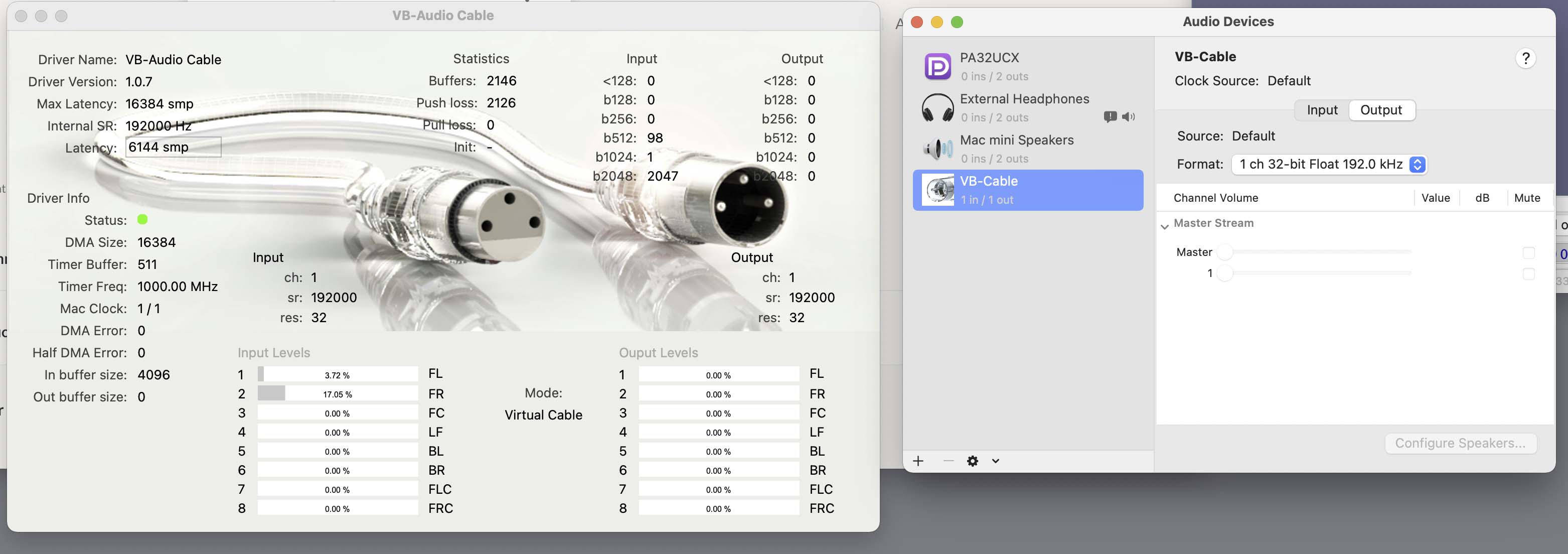The image size is (1568, 554).
Task: Click the Buffers 2146 statistic
Action: pyautogui.click(x=501, y=81)
